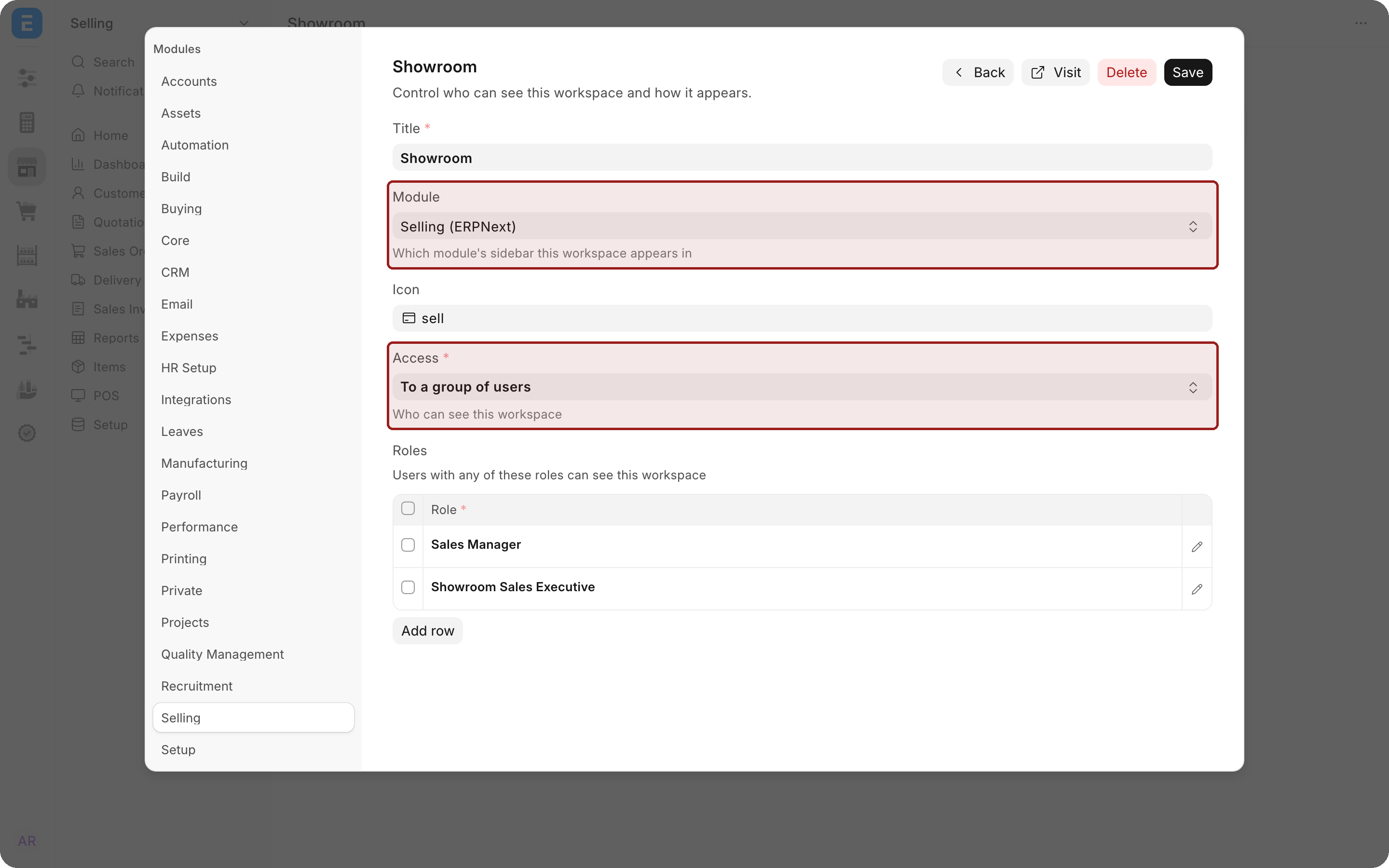Click the POS monitor icon in sidebar
Screen dimensions: 1389x868
[x=78, y=395]
